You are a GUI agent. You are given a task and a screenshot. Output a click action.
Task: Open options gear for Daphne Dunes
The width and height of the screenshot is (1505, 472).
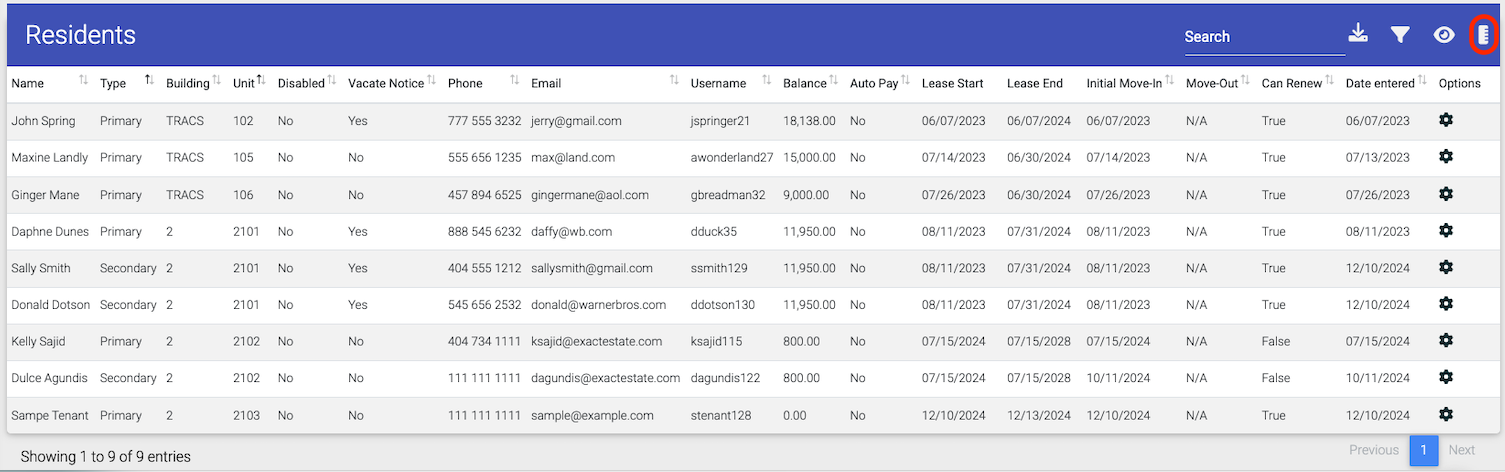click(1445, 231)
